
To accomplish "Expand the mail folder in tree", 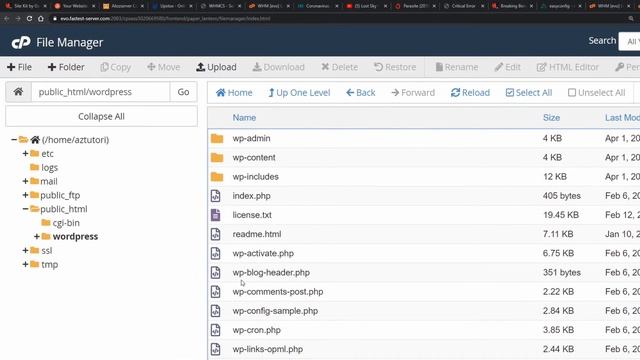I will [x=25, y=181].
